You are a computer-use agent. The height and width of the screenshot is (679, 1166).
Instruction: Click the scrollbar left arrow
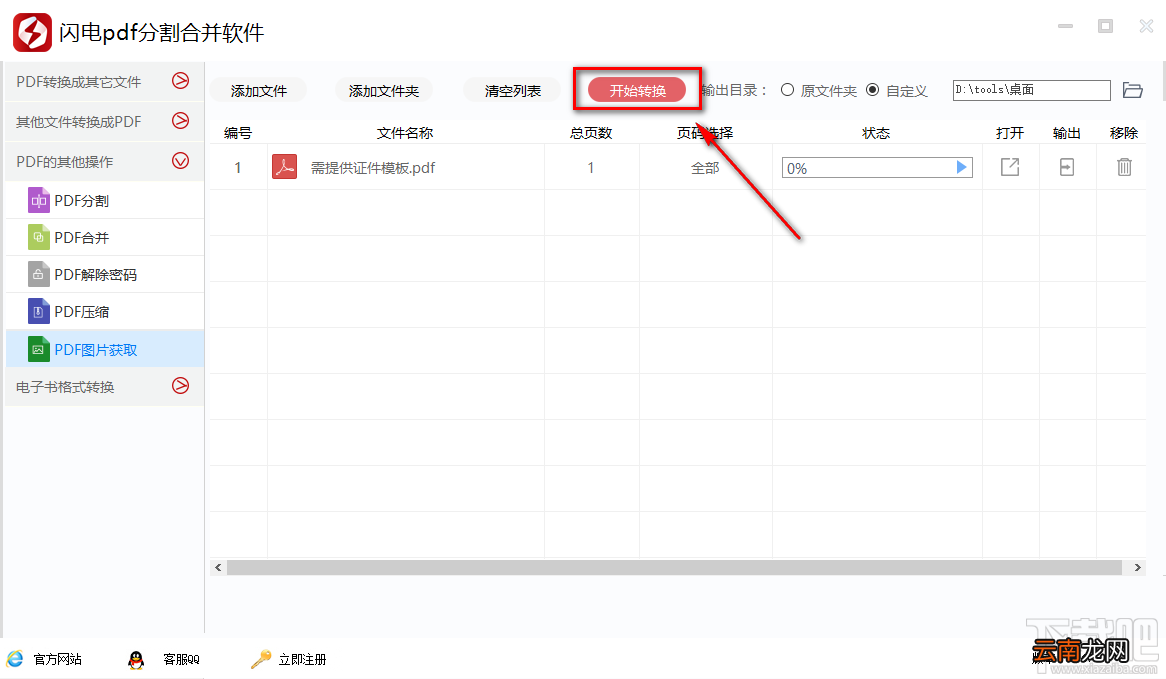218,567
